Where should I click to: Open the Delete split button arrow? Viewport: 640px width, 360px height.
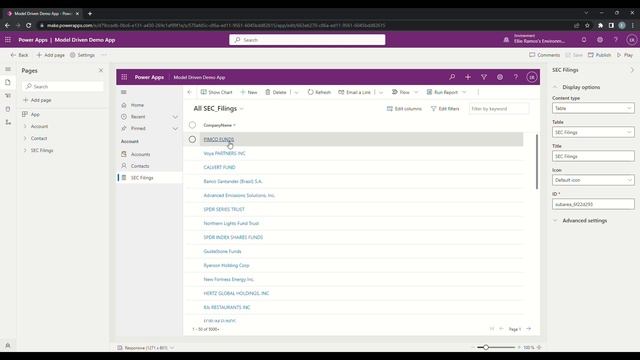tap(296, 92)
